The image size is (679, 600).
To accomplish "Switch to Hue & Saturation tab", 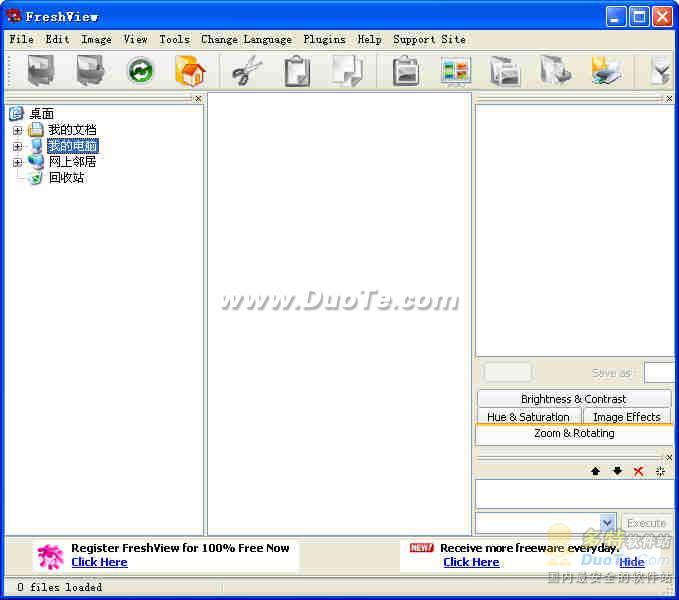I will (528, 417).
